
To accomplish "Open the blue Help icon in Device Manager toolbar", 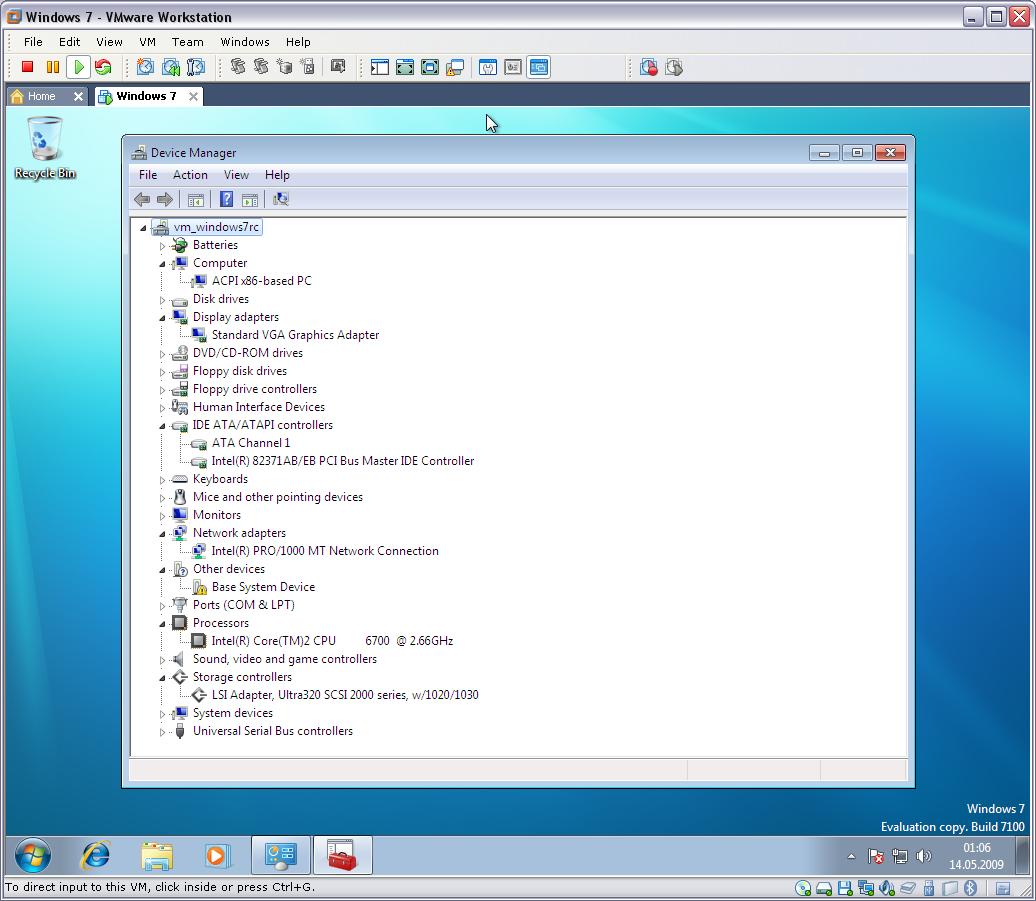I will pos(226,199).
